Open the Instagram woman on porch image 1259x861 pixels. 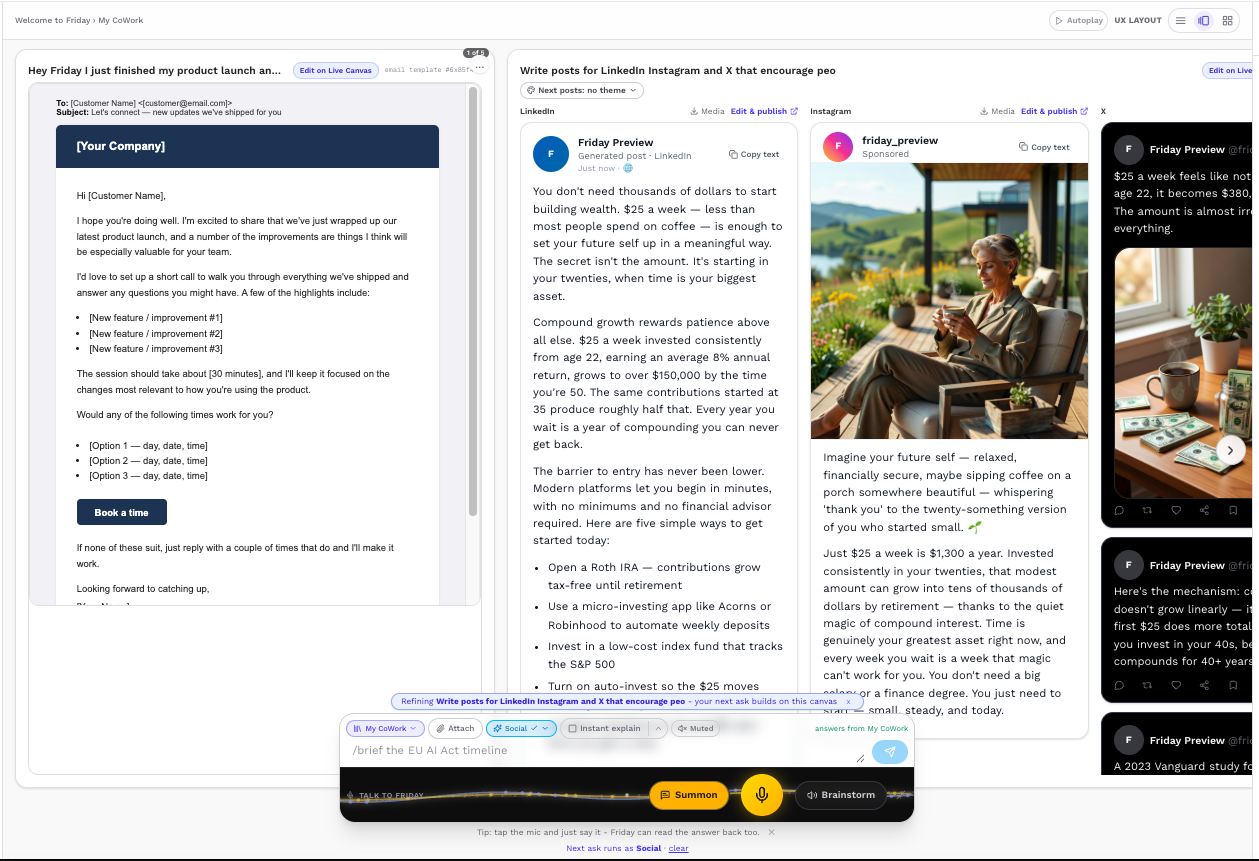(x=949, y=300)
